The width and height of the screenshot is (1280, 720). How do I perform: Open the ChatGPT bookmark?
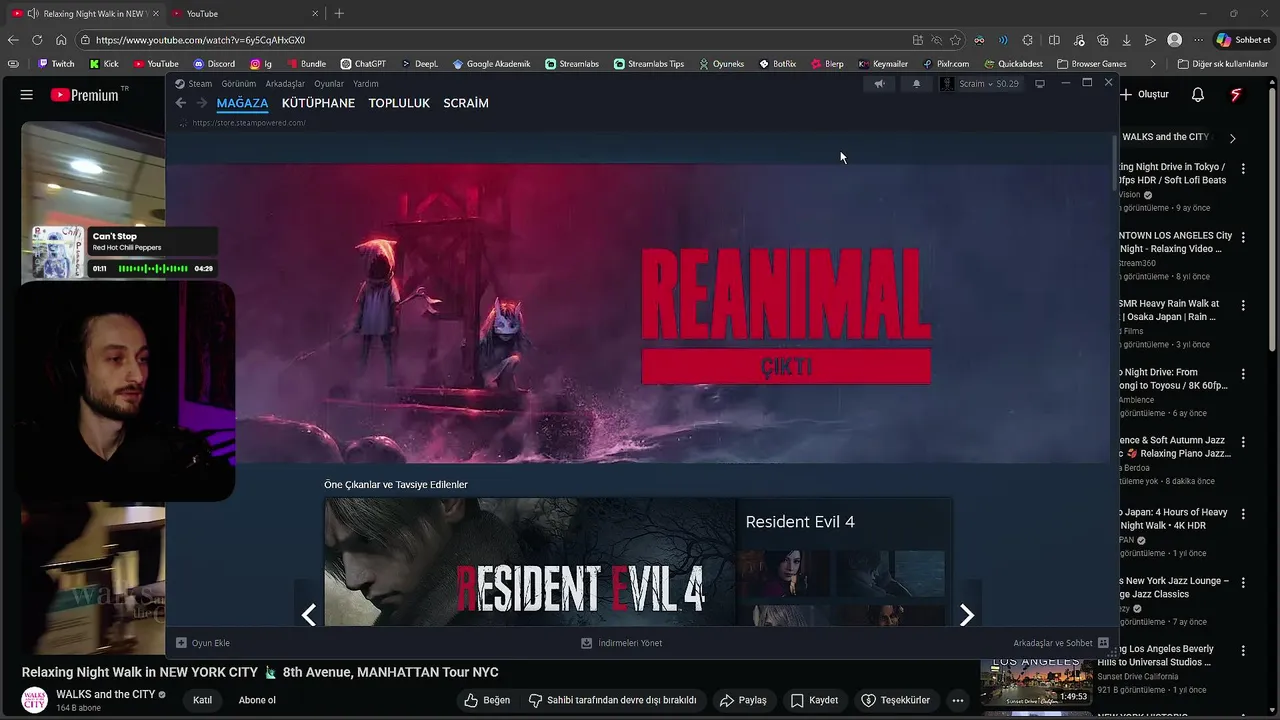363,64
